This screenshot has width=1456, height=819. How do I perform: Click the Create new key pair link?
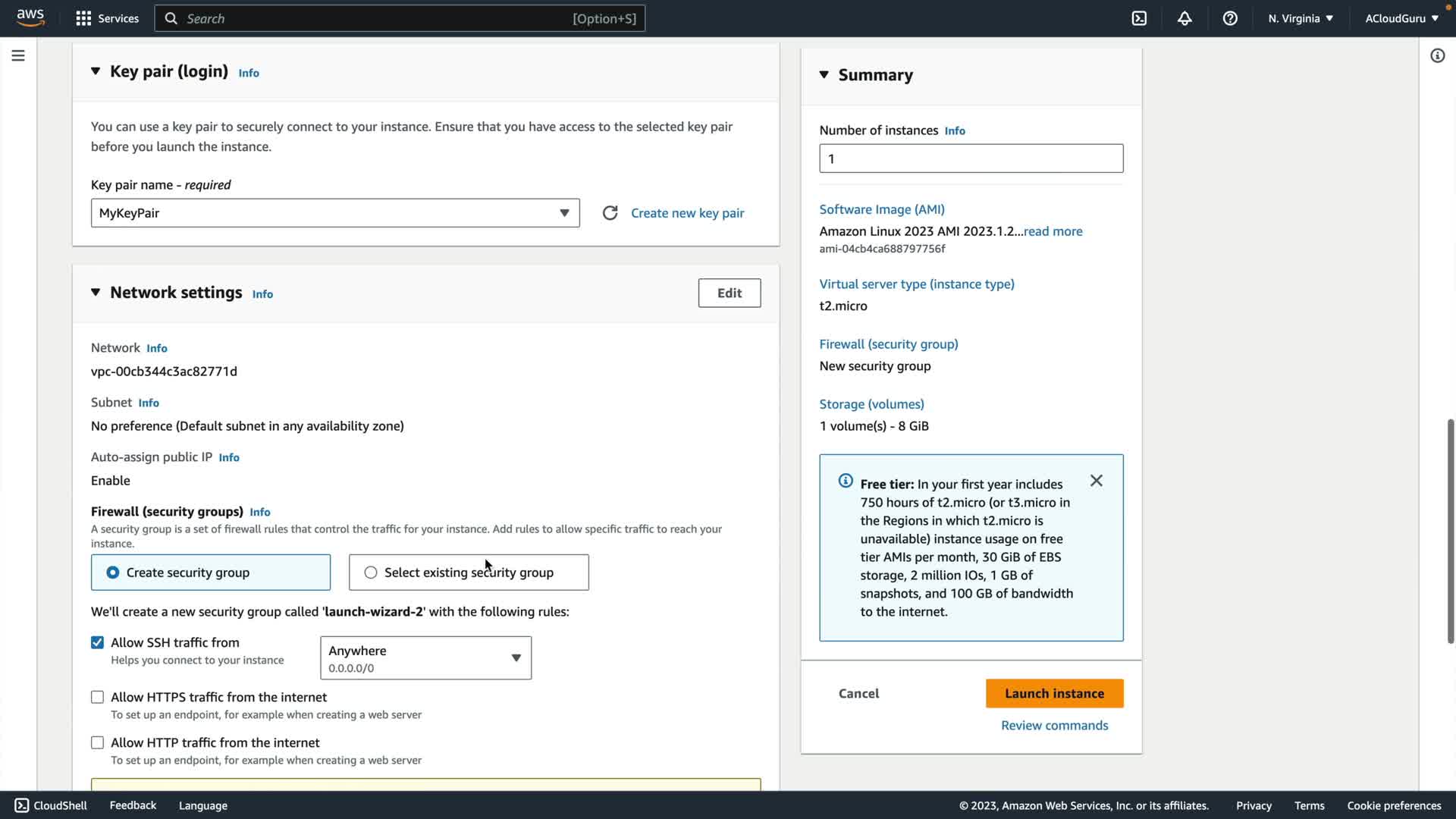coord(687,213)
